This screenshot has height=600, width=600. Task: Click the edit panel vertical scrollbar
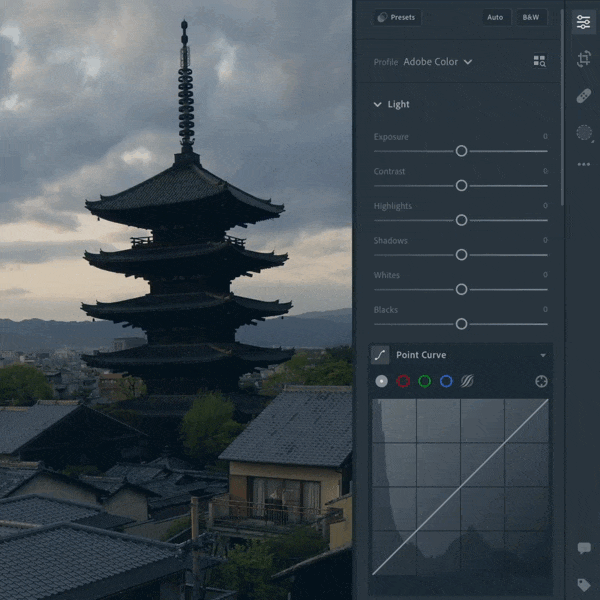(562, 107)
